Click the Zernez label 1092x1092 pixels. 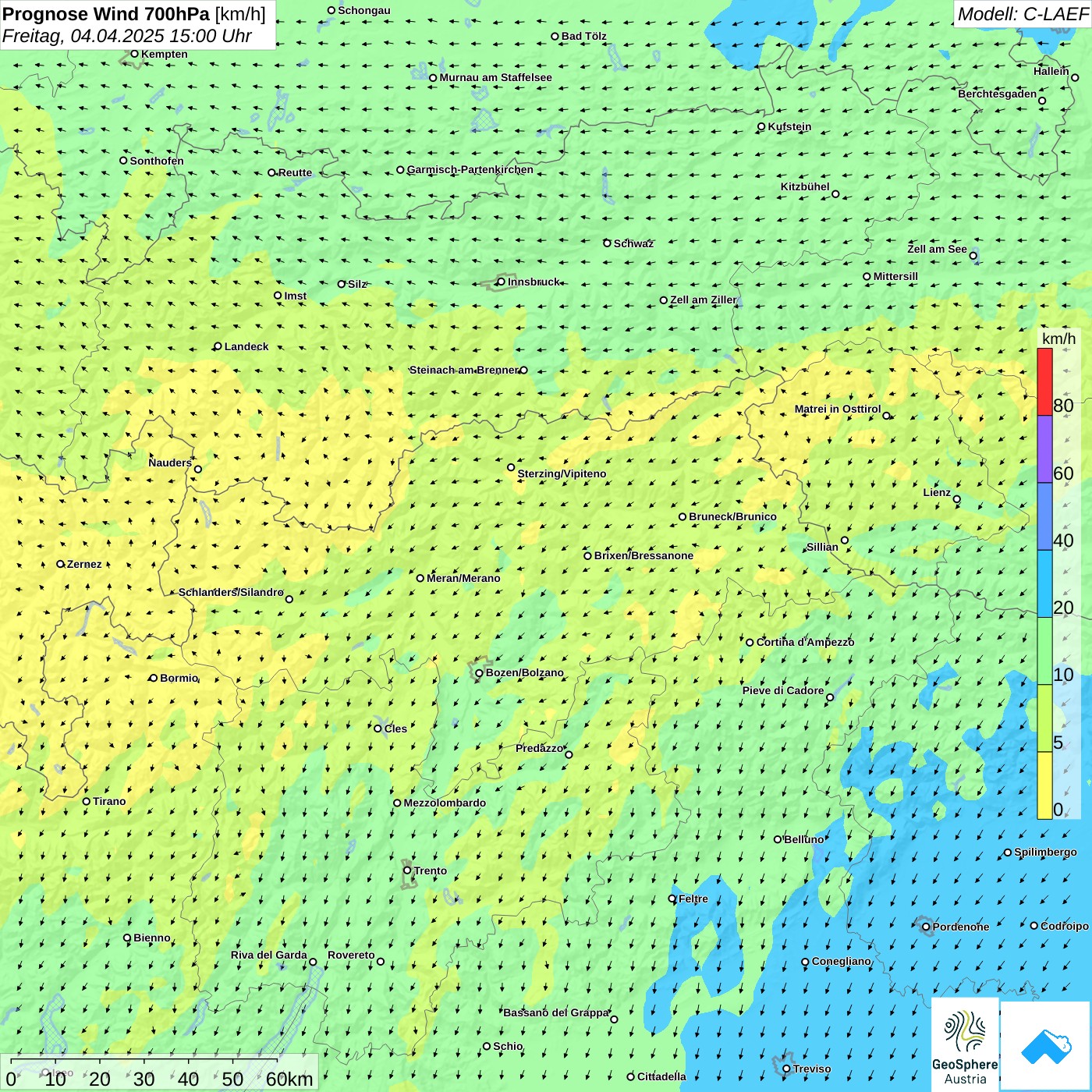84,564
